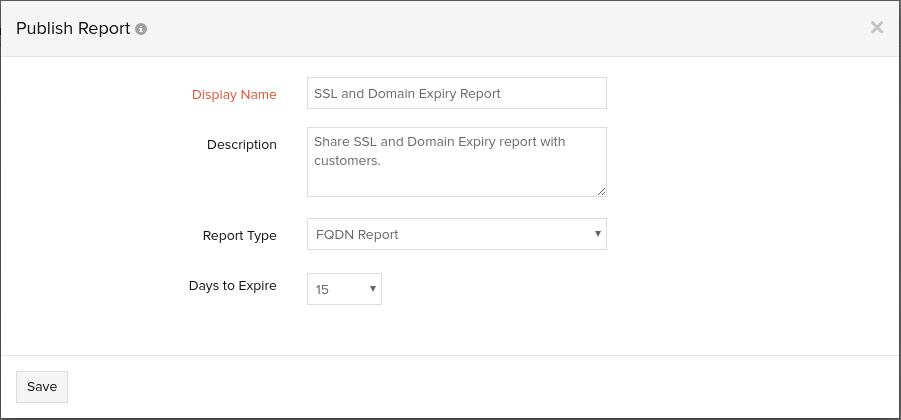Select the FQDN Report value text
901x420 pixels.
[356, 234]
